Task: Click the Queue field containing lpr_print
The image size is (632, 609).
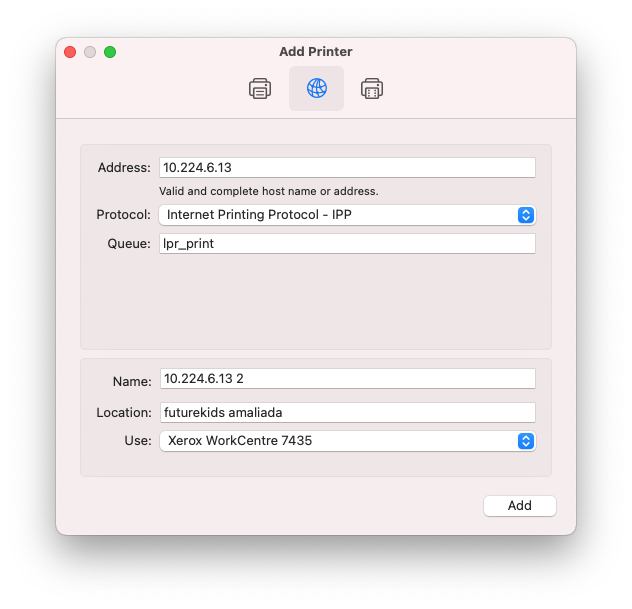Action: pyautogui.click(x=347, y=244)
